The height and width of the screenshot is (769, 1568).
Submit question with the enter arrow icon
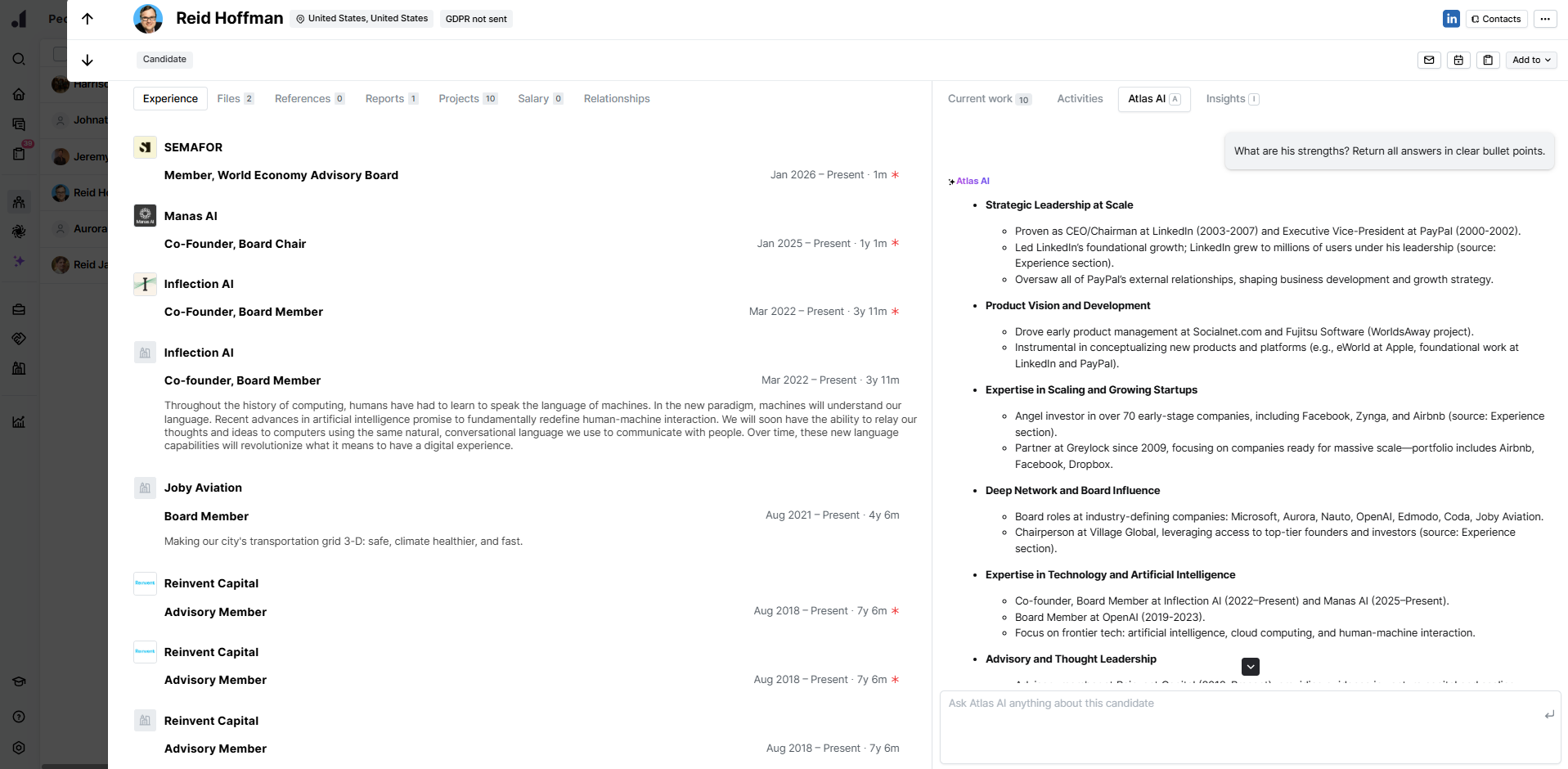click(x=1549, y=715)
